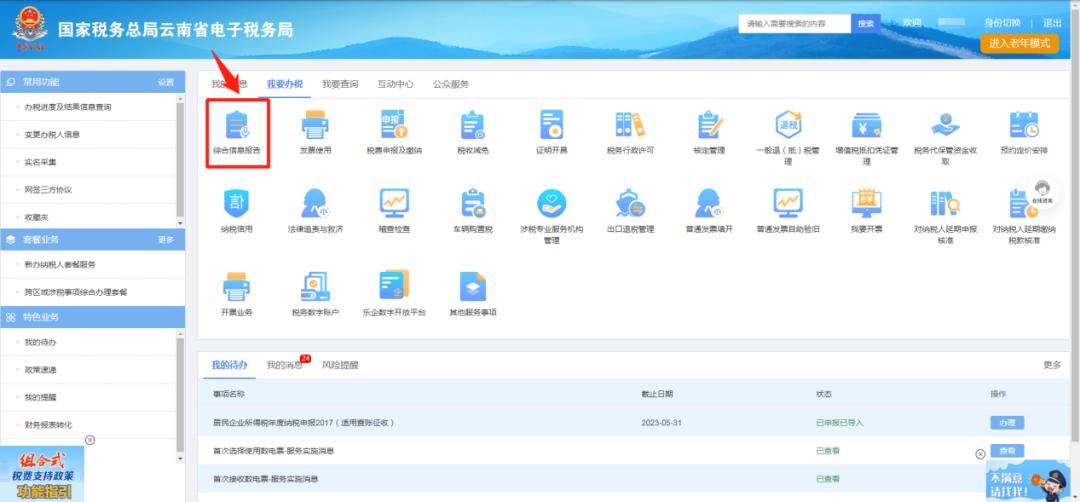The height and width of the screenshot is (502, 1080).
Task: Open 新办纳税人套餐服务 in sidebar
Action: [x=60, y=265]
